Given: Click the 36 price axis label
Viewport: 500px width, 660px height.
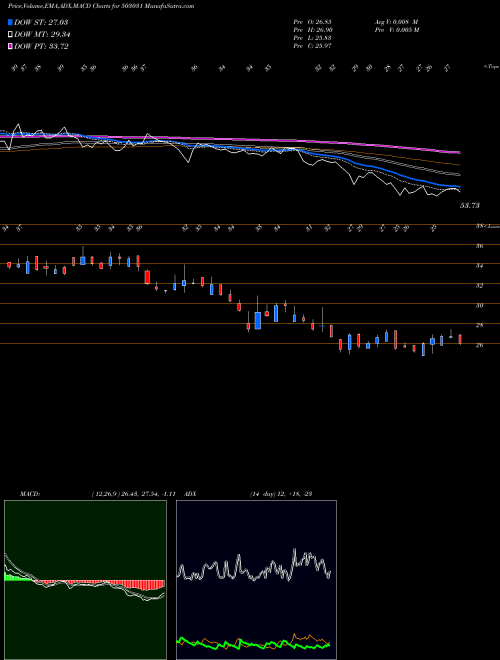Looking at the screenshot, I should 479,246.
